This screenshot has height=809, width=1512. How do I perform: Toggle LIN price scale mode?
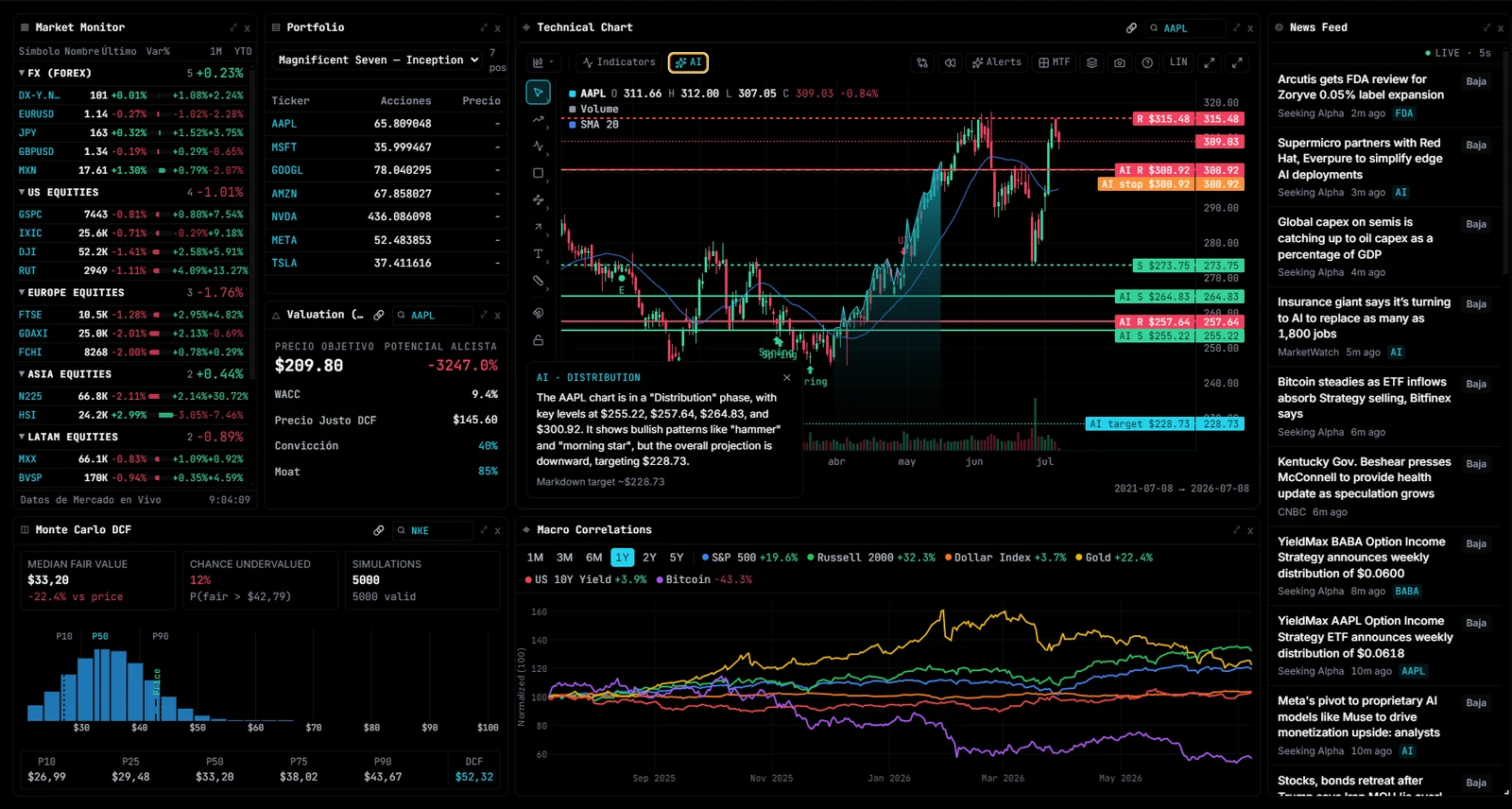pos(1177,62)
